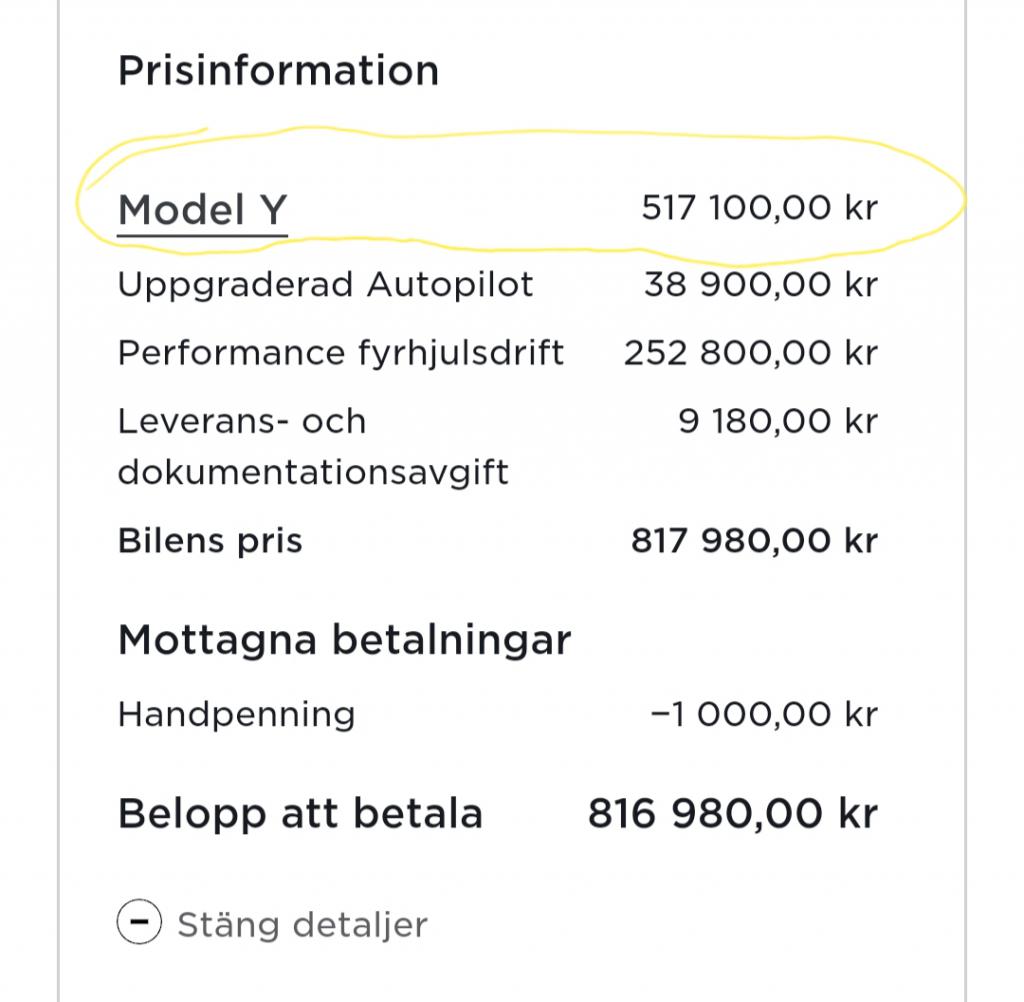This screenshot has height=1002, width=1024.
Task: Click the 816 980,00 kr amount due
Action: click(x=733, y=814)
